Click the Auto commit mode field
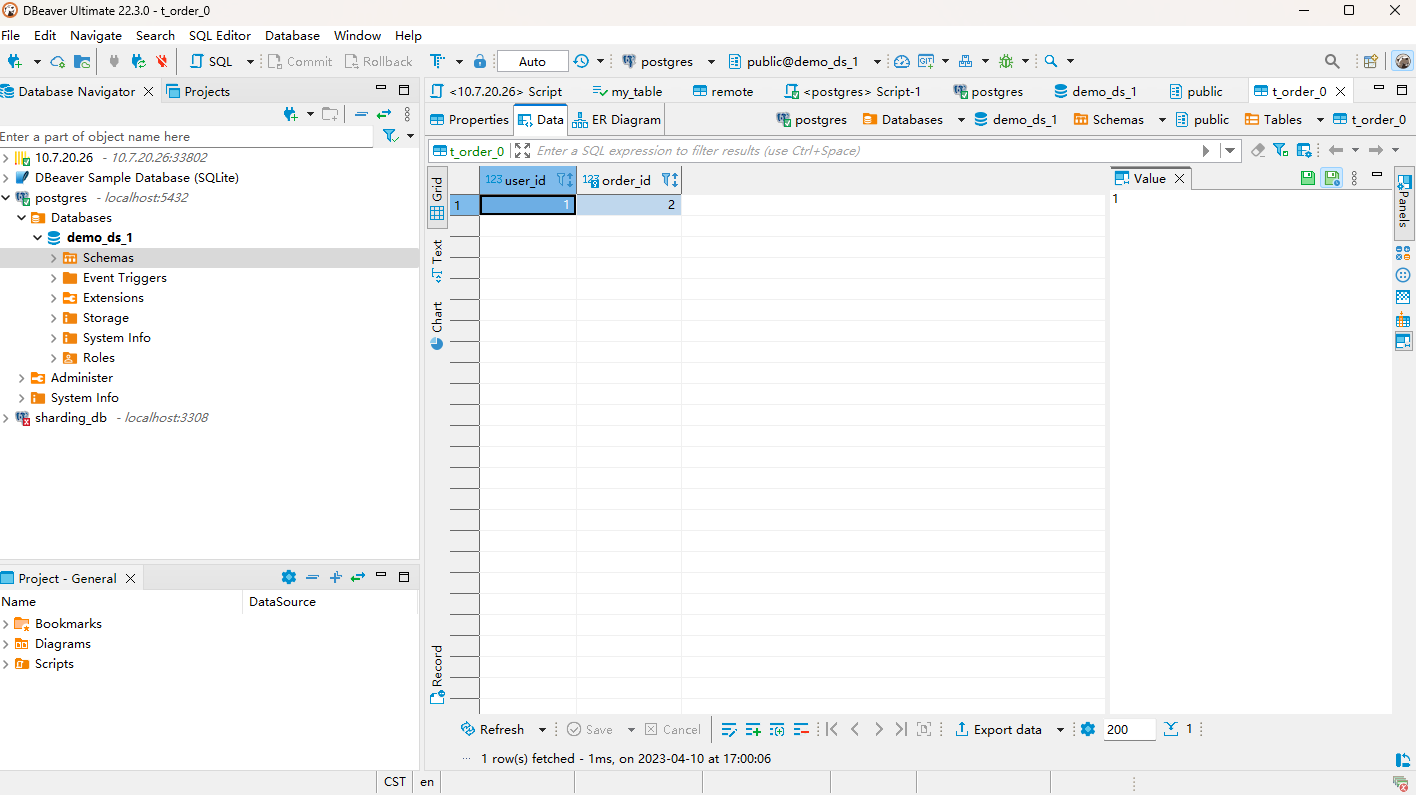This screenshot has width=1416, height=795. click(532, 61)
